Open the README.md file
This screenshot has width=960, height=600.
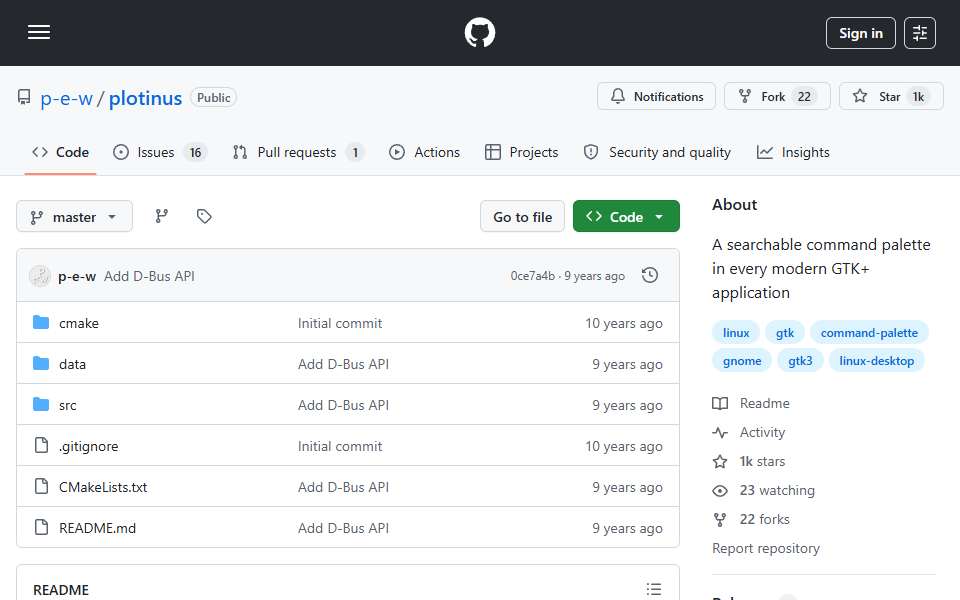(97, 528)
